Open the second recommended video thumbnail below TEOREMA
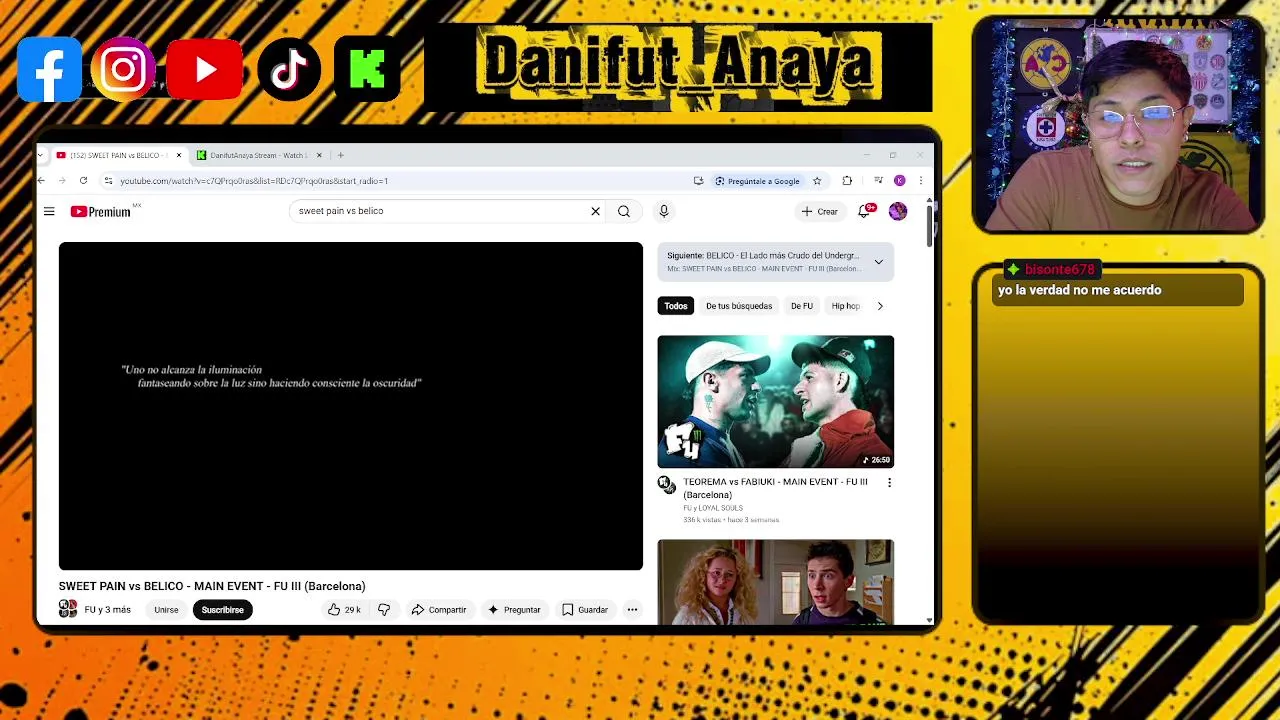Viewport: 1280px width, 720px height. 776,583
